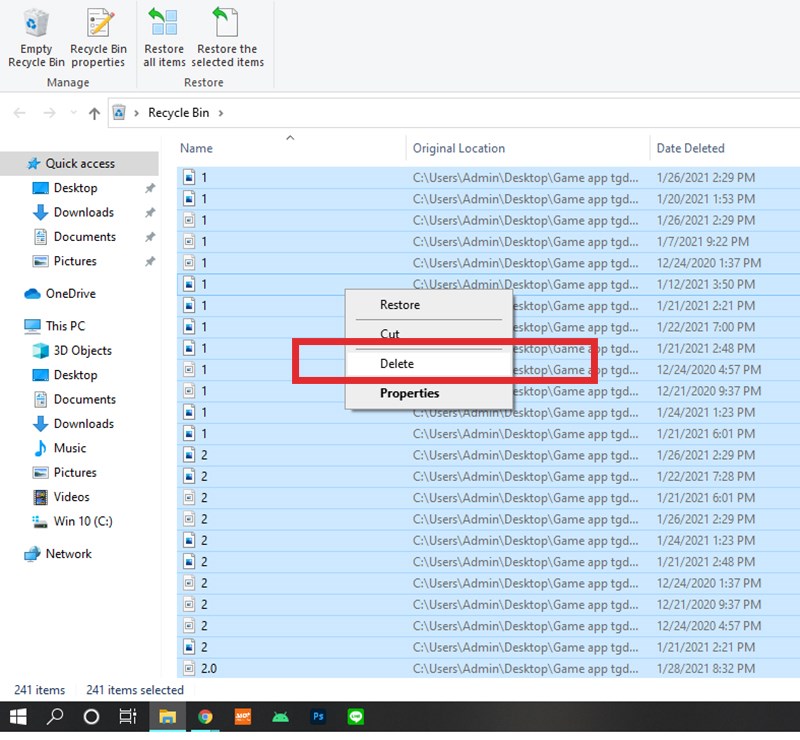
Task: Open pinned Desktop under Quick access
Action: click(76, 188)
